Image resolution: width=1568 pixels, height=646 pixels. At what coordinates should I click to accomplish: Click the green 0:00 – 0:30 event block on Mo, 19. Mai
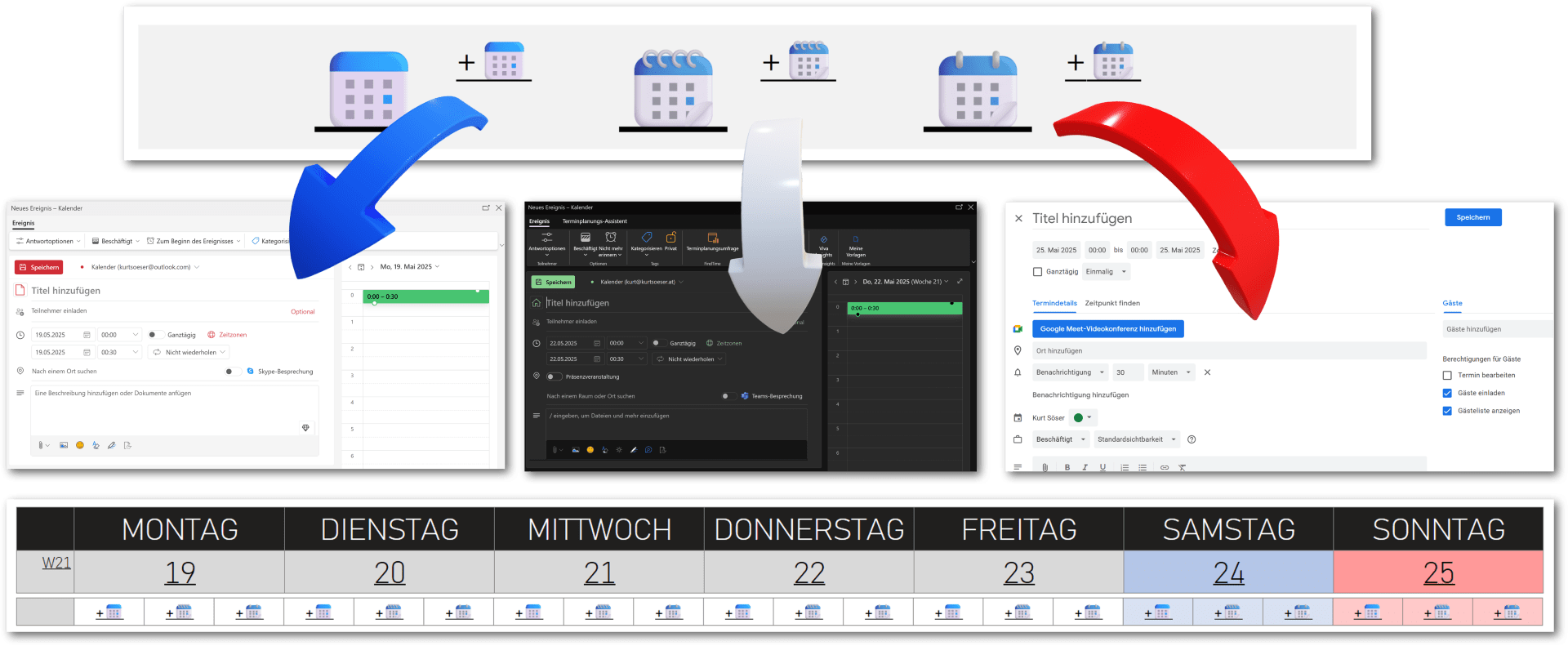(425, 296)
